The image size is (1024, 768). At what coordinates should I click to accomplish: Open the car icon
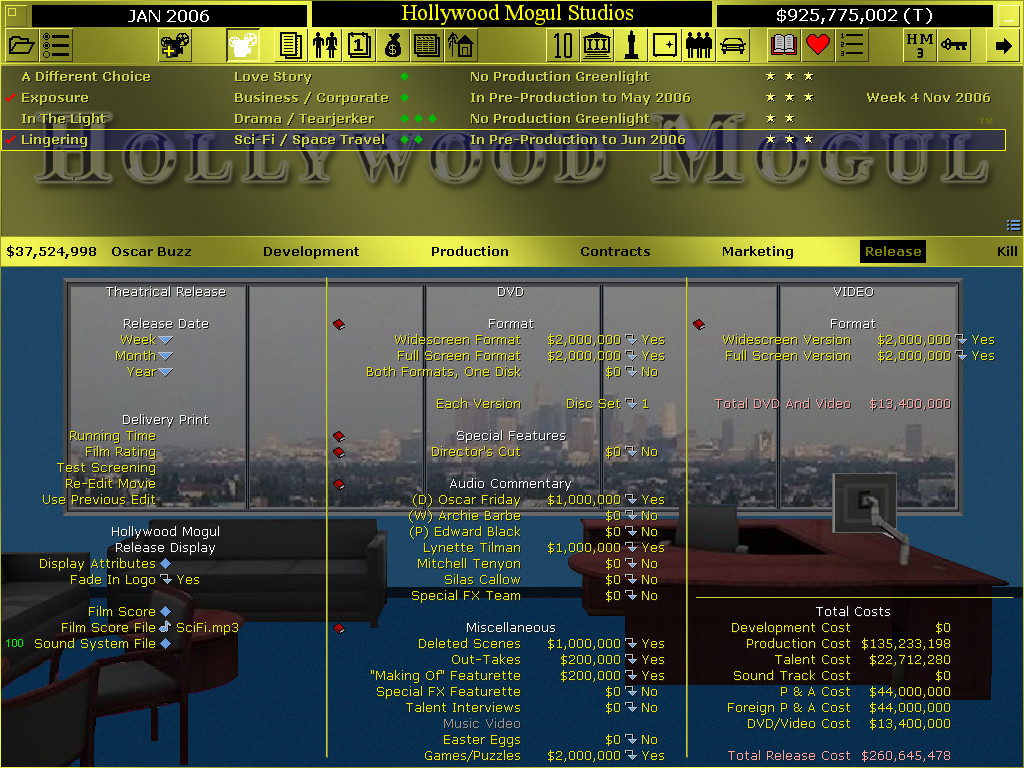[733, 45]
